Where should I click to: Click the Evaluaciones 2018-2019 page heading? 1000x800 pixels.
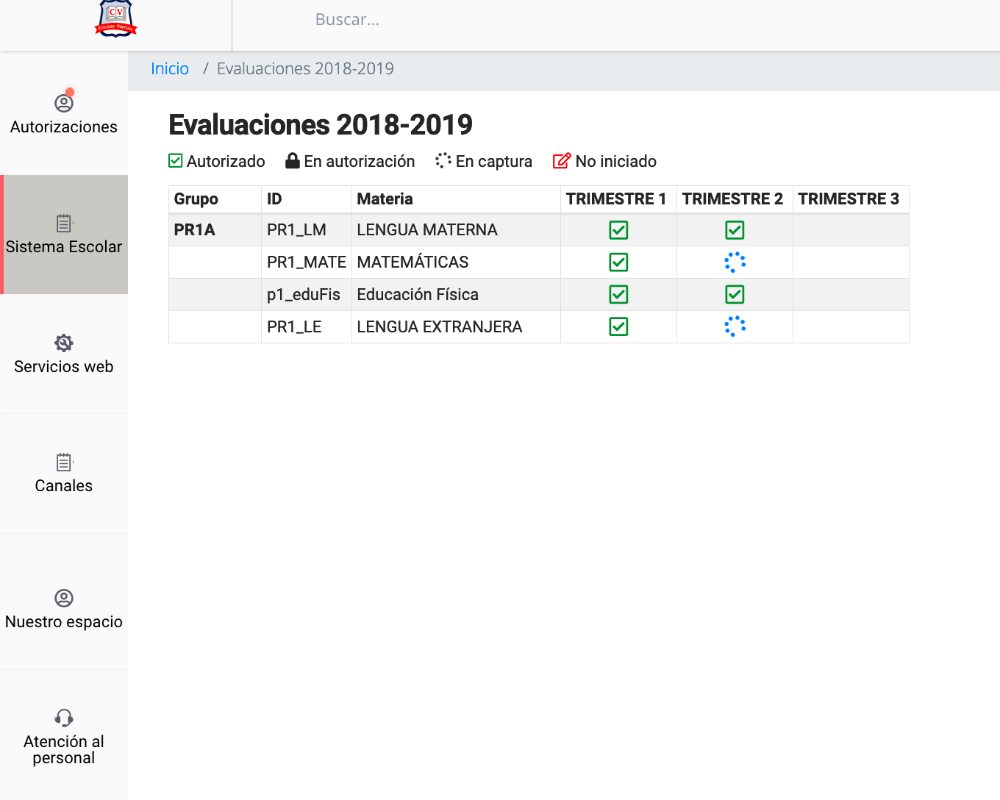[320, 125]
